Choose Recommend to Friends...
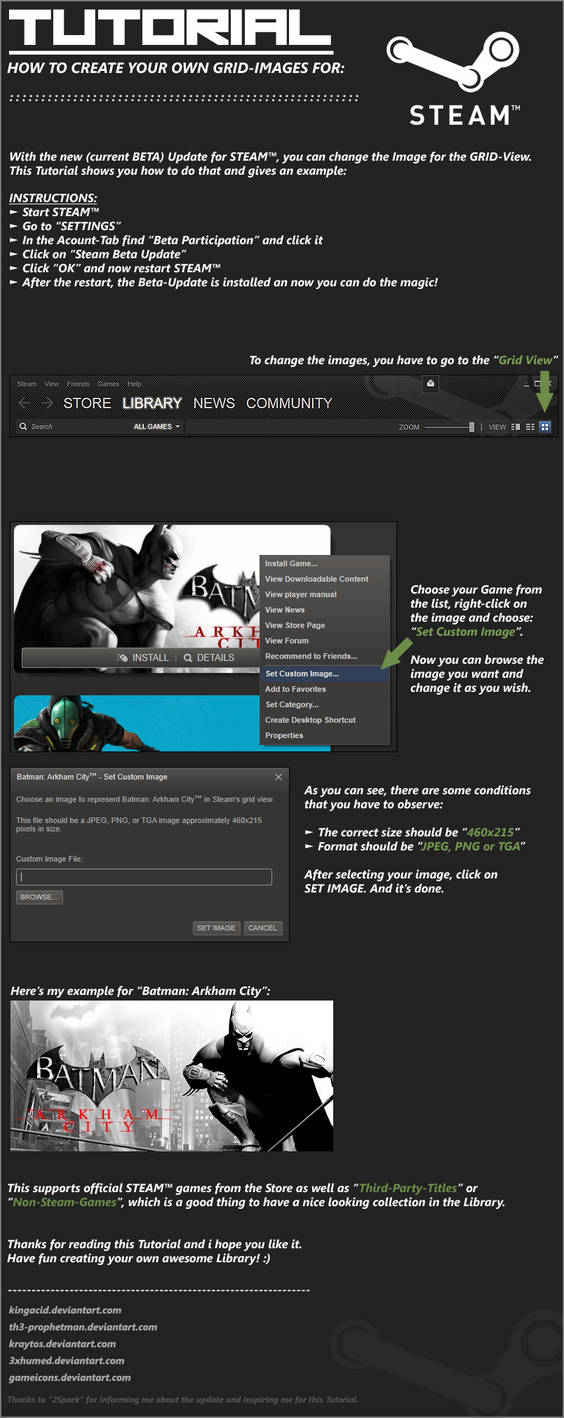This screenshot has width=564, height=1418. coord(324,656)
